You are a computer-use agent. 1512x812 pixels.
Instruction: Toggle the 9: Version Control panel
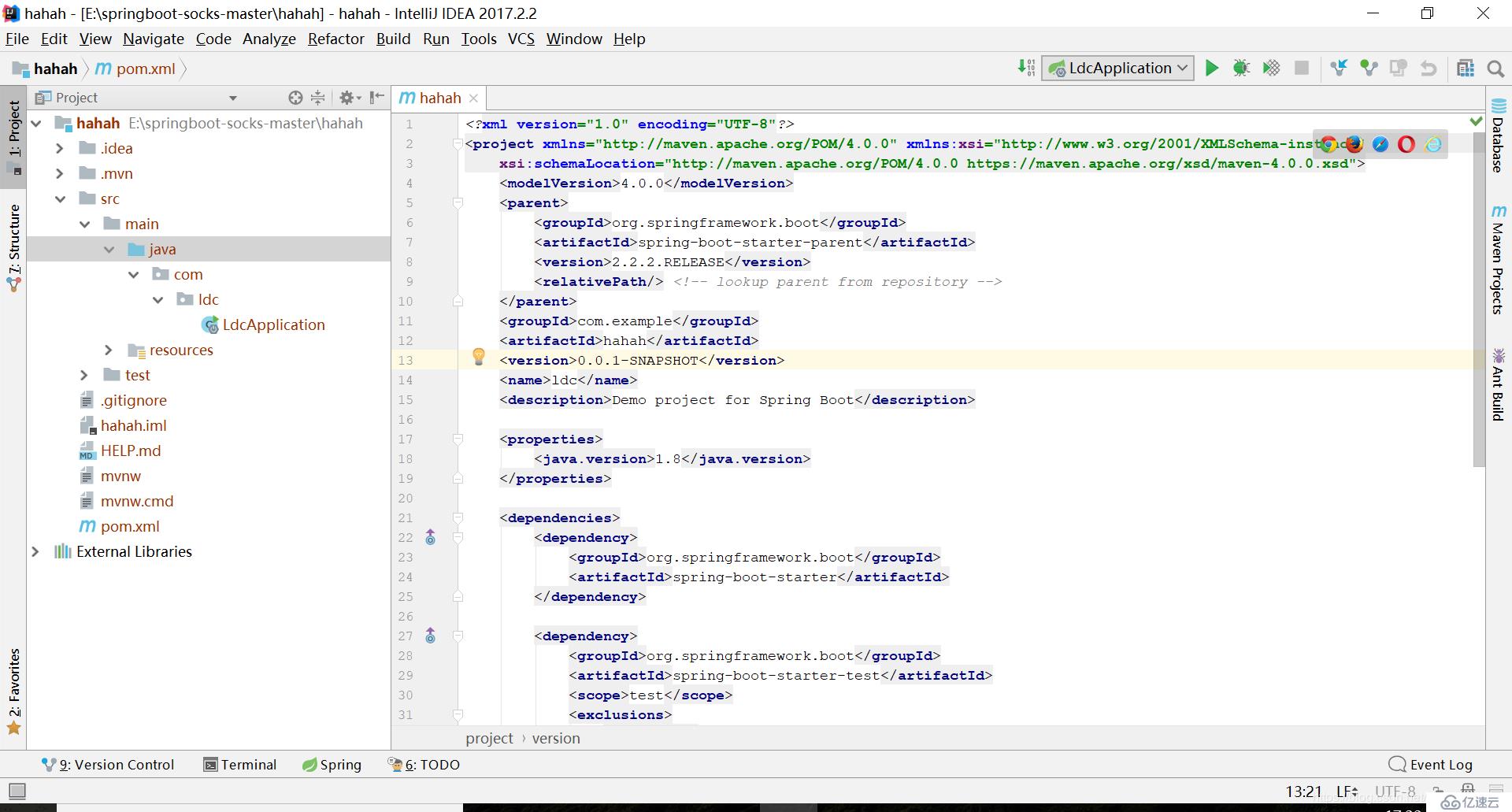coord(108,765)
